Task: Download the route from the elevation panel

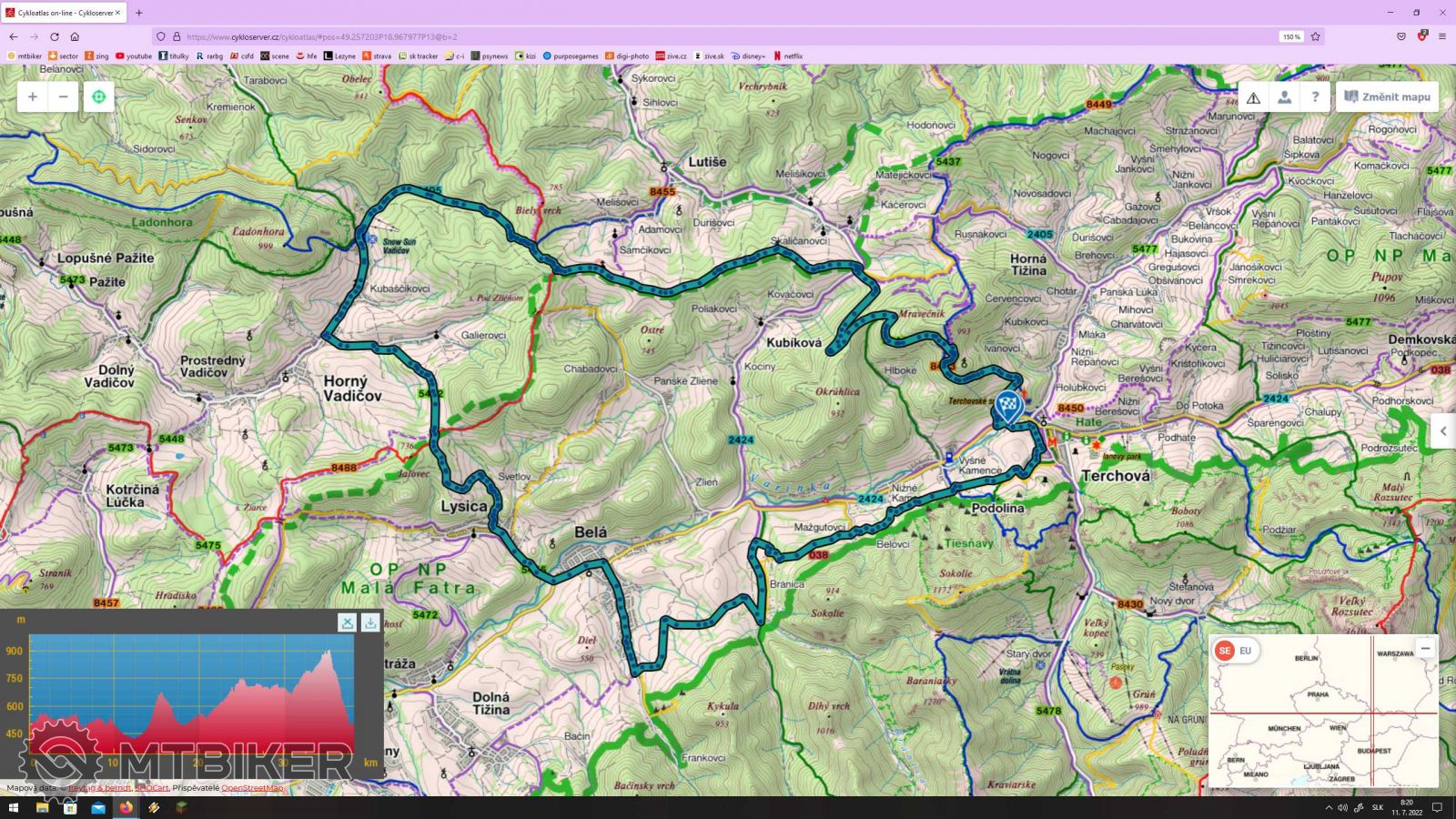Action: [370, 622]
